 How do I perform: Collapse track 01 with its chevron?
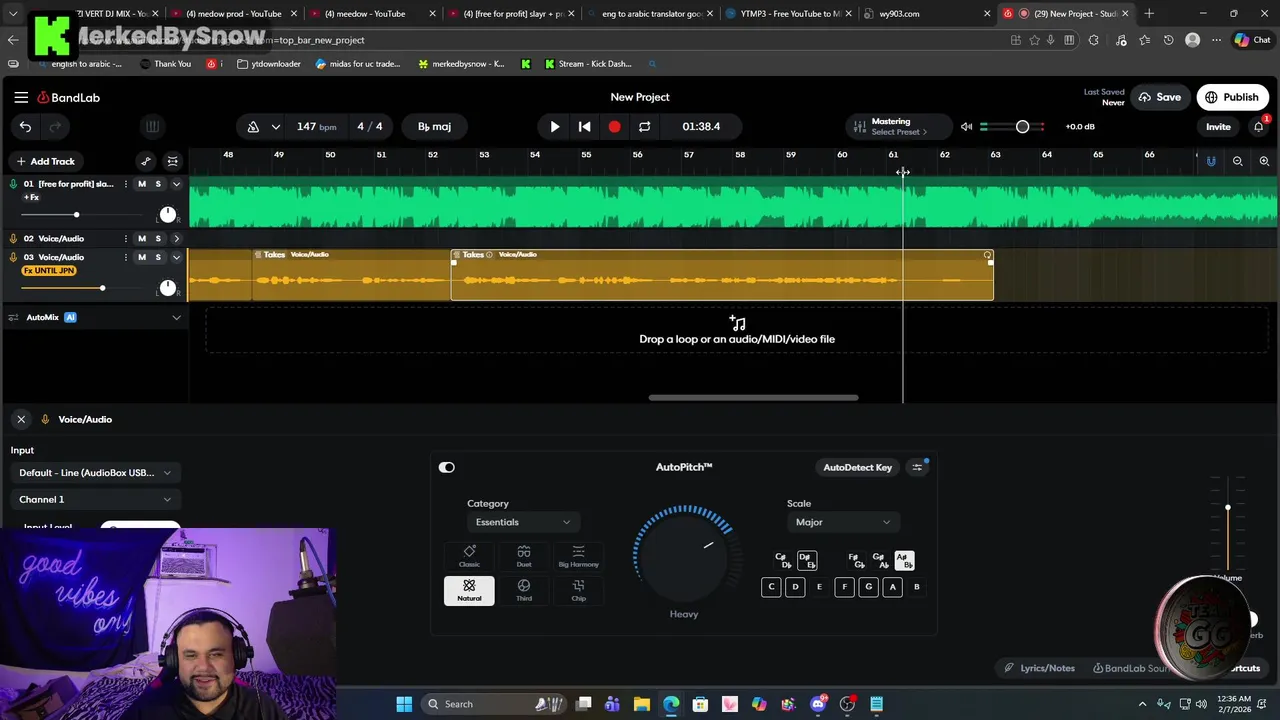(x=177, y=184)
